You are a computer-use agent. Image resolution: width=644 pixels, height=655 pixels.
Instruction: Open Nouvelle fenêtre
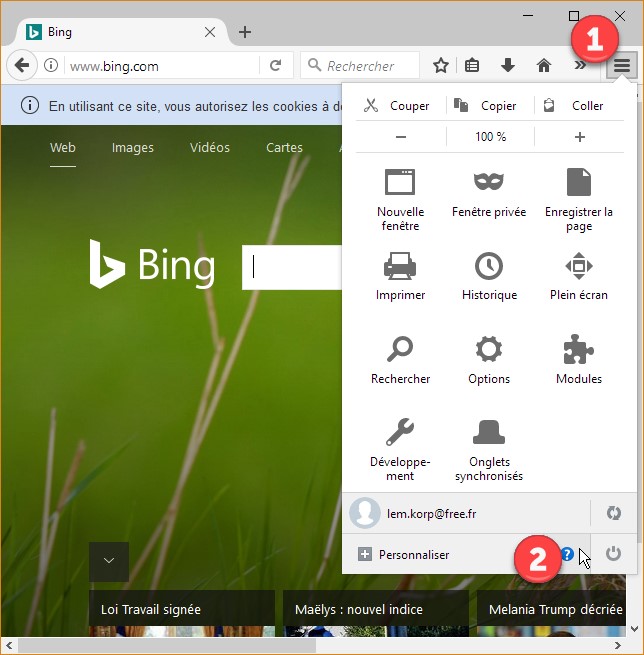pos(400,200)
